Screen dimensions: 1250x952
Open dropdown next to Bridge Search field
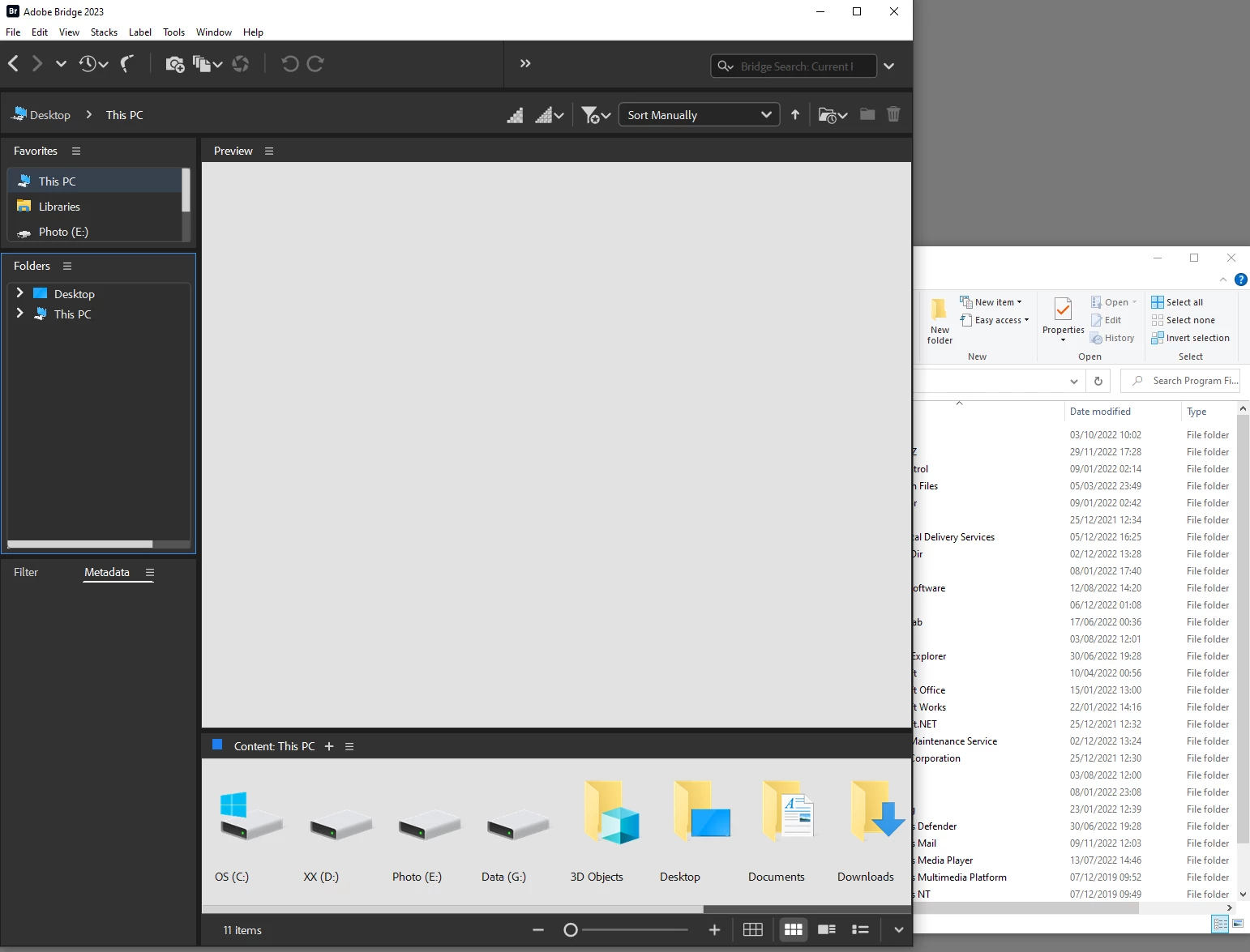[x=889, y=66]
